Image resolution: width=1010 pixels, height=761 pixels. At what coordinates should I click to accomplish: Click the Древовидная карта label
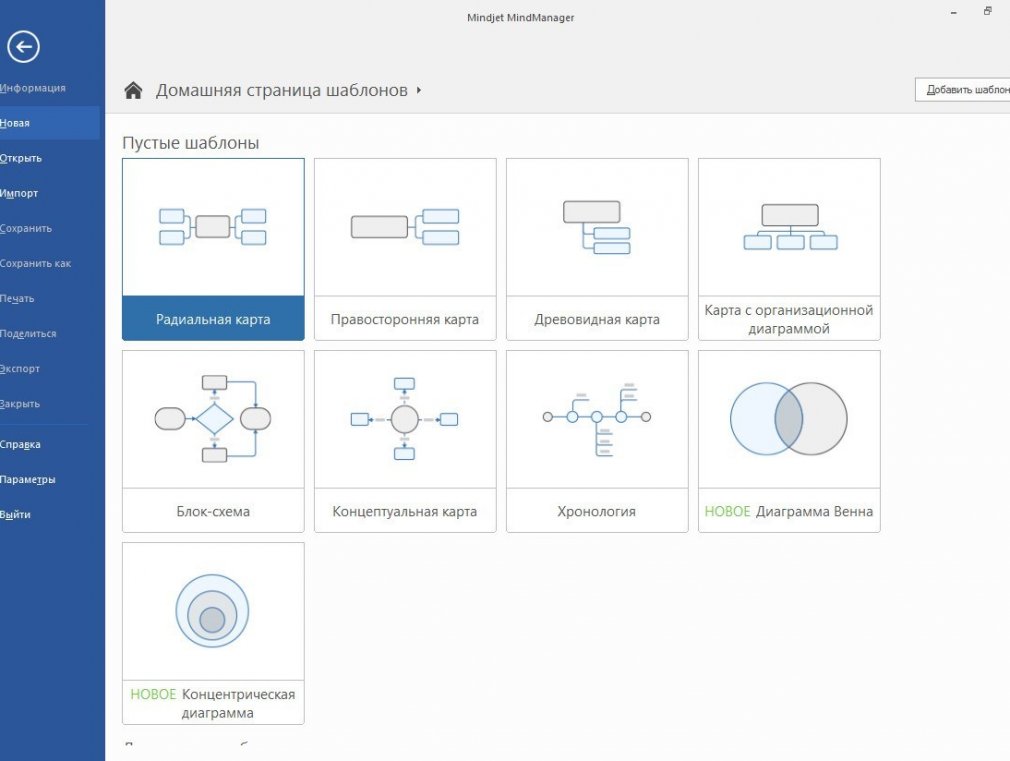(x=597, y=319)
